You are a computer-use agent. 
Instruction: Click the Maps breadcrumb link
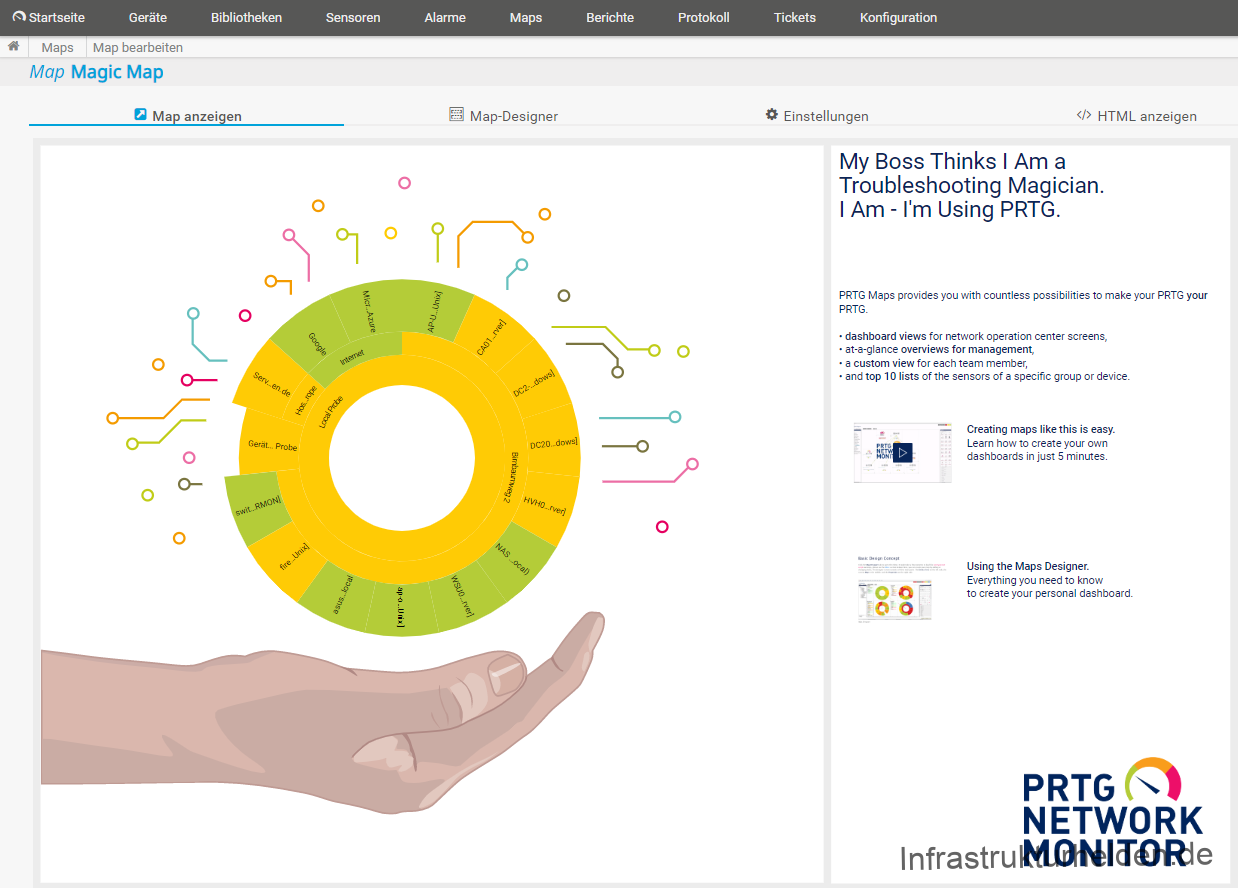tap(58, 48)
